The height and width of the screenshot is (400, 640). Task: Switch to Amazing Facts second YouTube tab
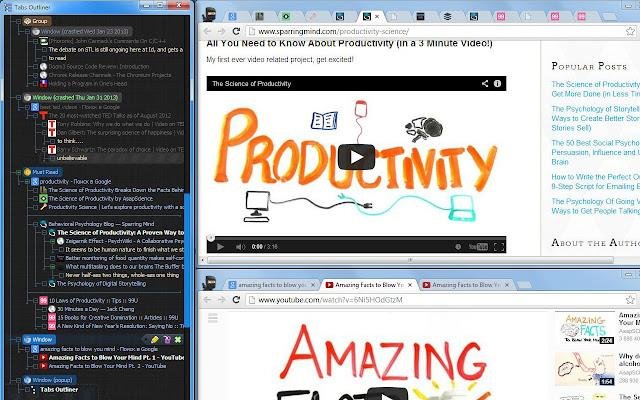coord(466,285)
